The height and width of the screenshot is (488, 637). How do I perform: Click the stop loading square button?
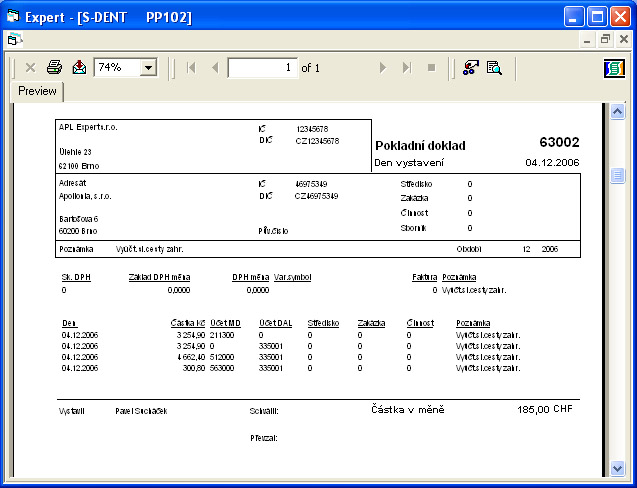431,68
